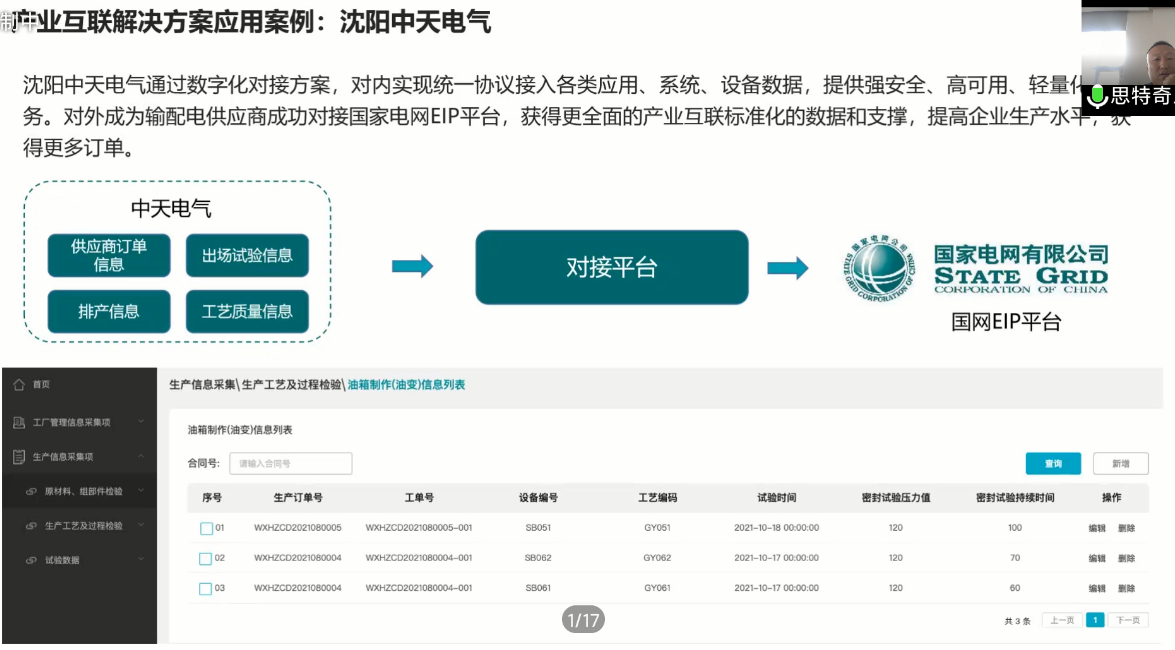Click the link icon beside 生产工艺及过程检验
1175x650 pixels.
[31, 526]
